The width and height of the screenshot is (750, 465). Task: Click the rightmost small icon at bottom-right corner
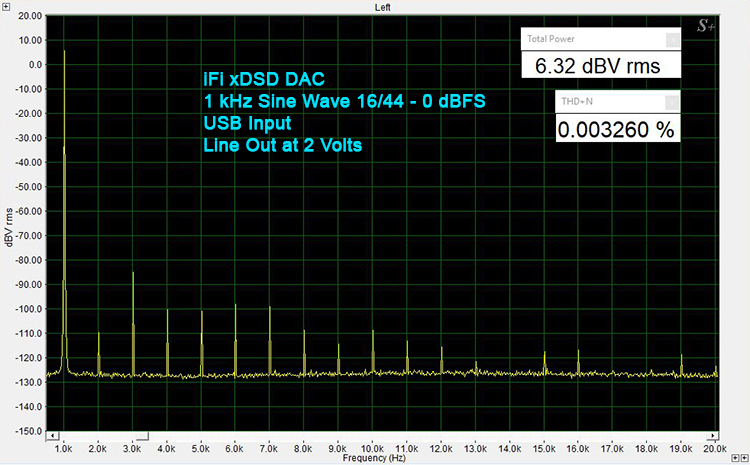click(742, 458)
